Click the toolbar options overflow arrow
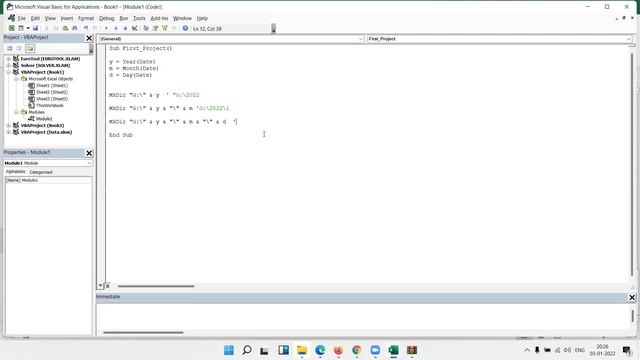Viewport: 640px width, 360px height. 273,29
